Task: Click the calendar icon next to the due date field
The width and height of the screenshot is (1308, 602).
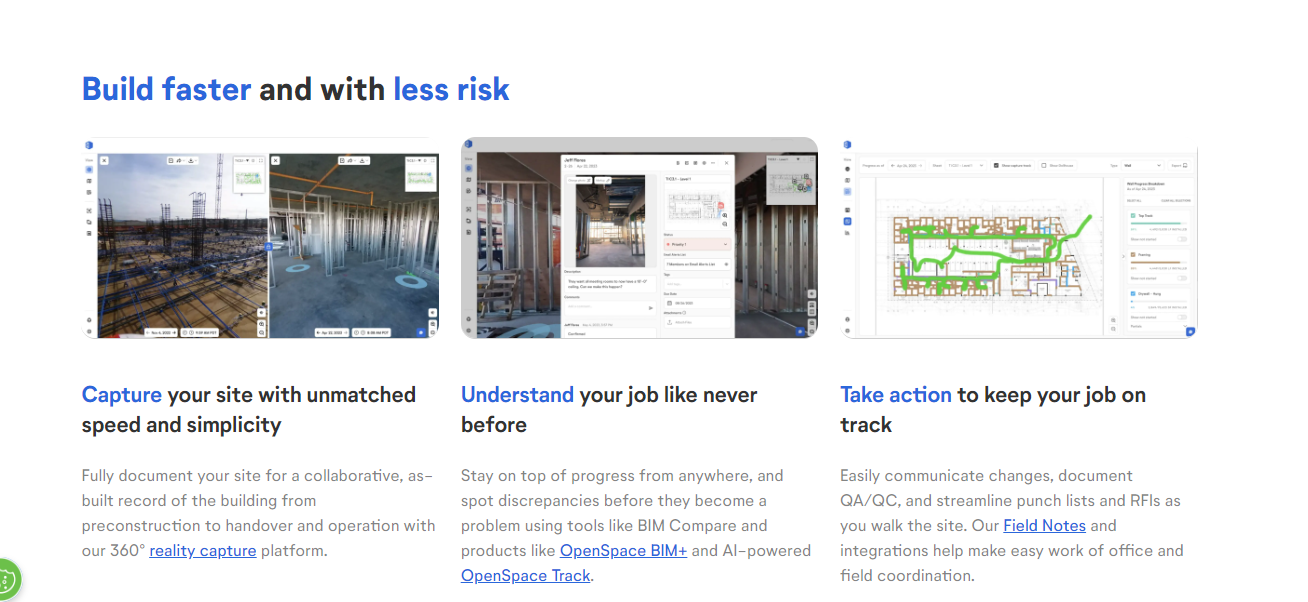Action: point(669,303)
